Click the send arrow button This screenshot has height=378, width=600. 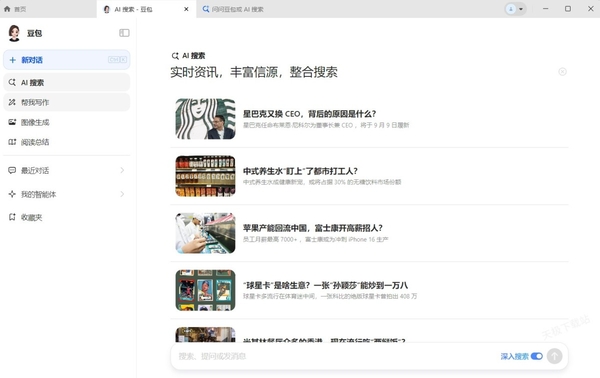coord(554,356)
